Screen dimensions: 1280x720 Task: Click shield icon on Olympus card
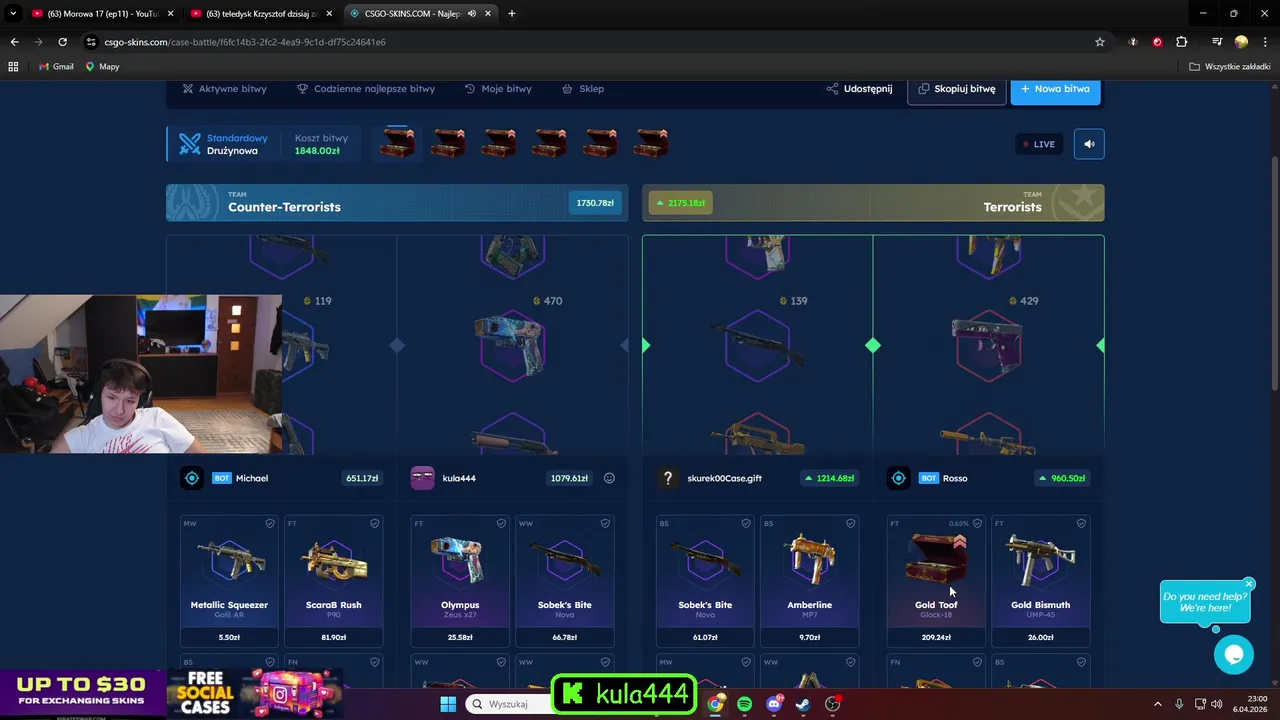click(501, 523)
